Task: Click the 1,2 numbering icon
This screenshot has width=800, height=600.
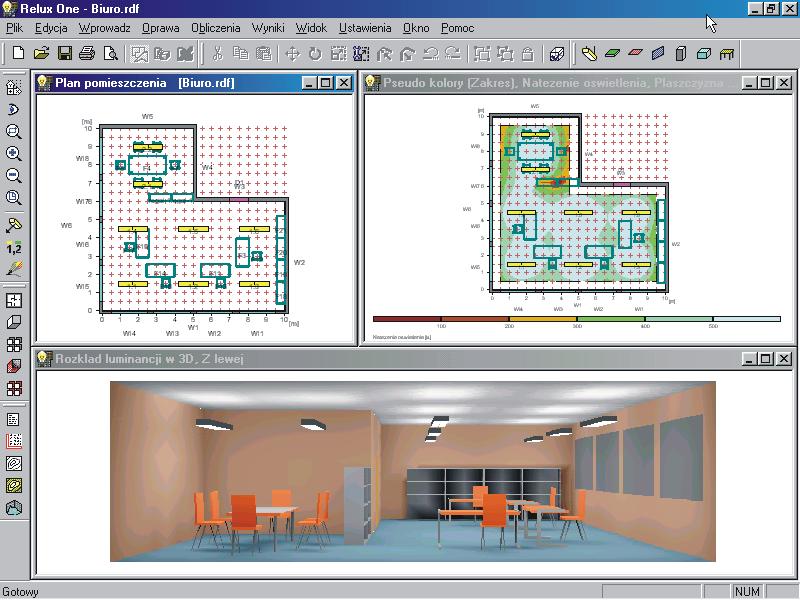Action: tap(14, 247)
